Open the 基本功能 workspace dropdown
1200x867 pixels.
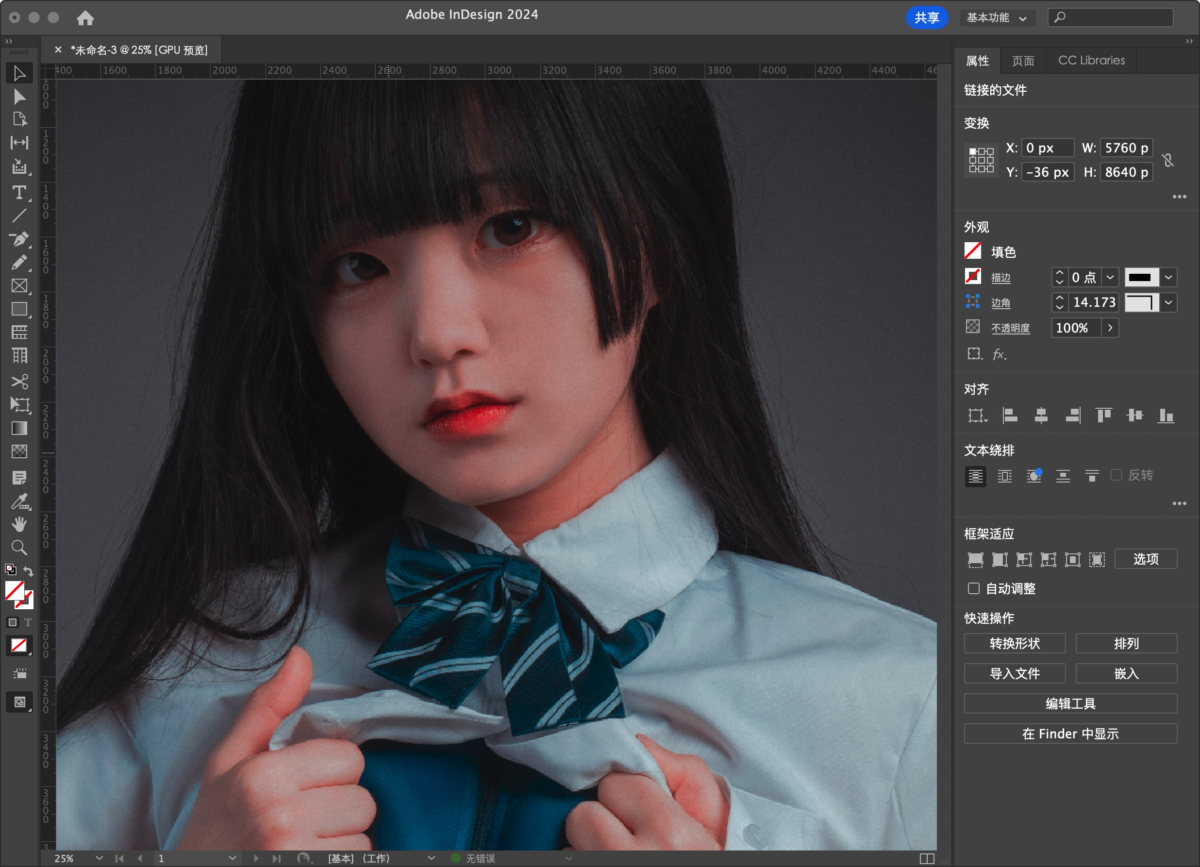[x=997, y=18]
